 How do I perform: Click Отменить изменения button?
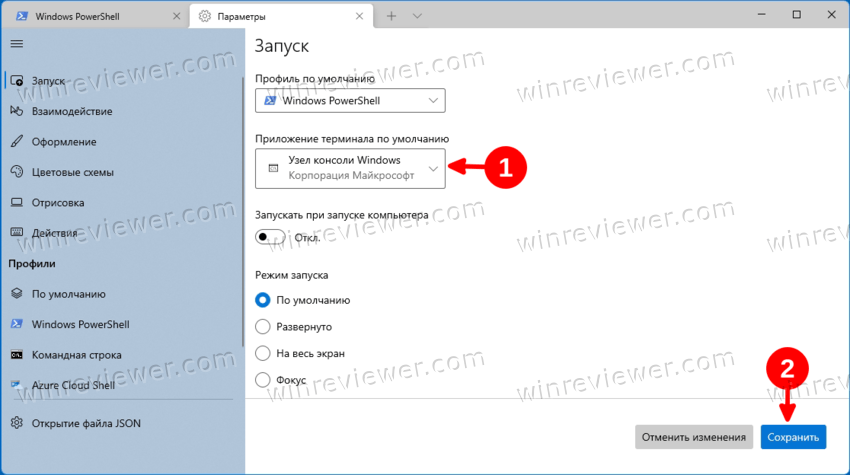(694, 437)
